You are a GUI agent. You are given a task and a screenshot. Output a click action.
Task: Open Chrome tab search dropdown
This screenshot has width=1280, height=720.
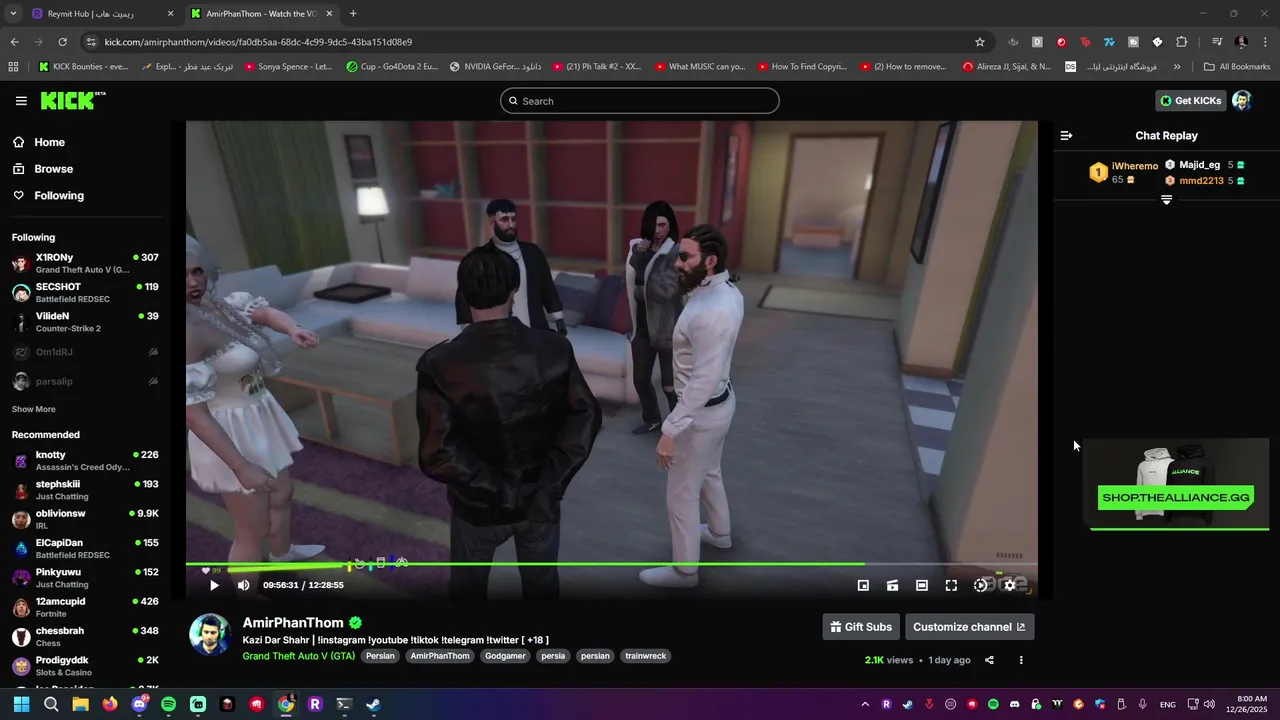pos(13,14)
